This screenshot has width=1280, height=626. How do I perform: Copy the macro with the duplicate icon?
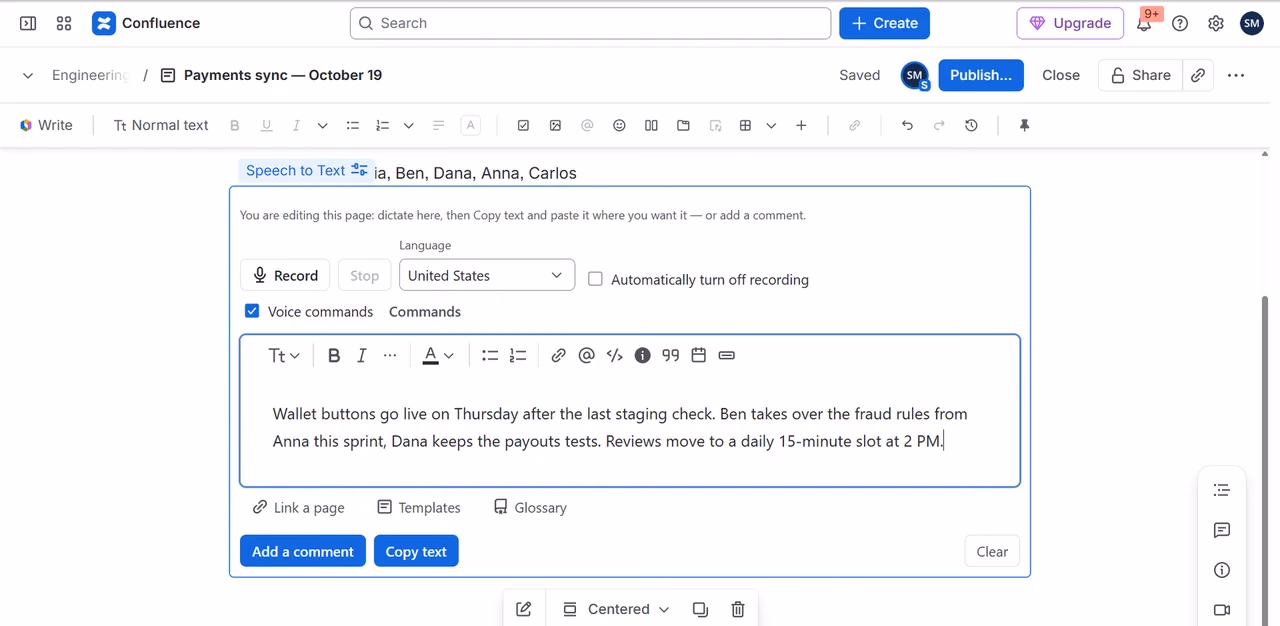click(700, 609)
